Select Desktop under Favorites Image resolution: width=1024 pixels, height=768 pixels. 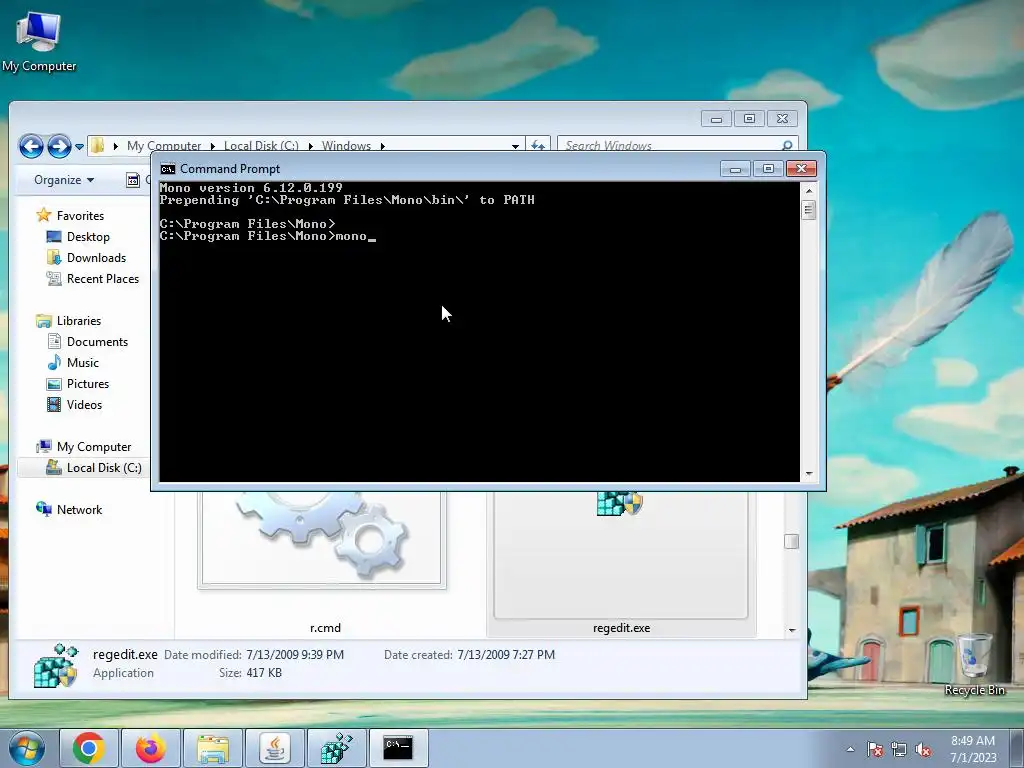78,236
